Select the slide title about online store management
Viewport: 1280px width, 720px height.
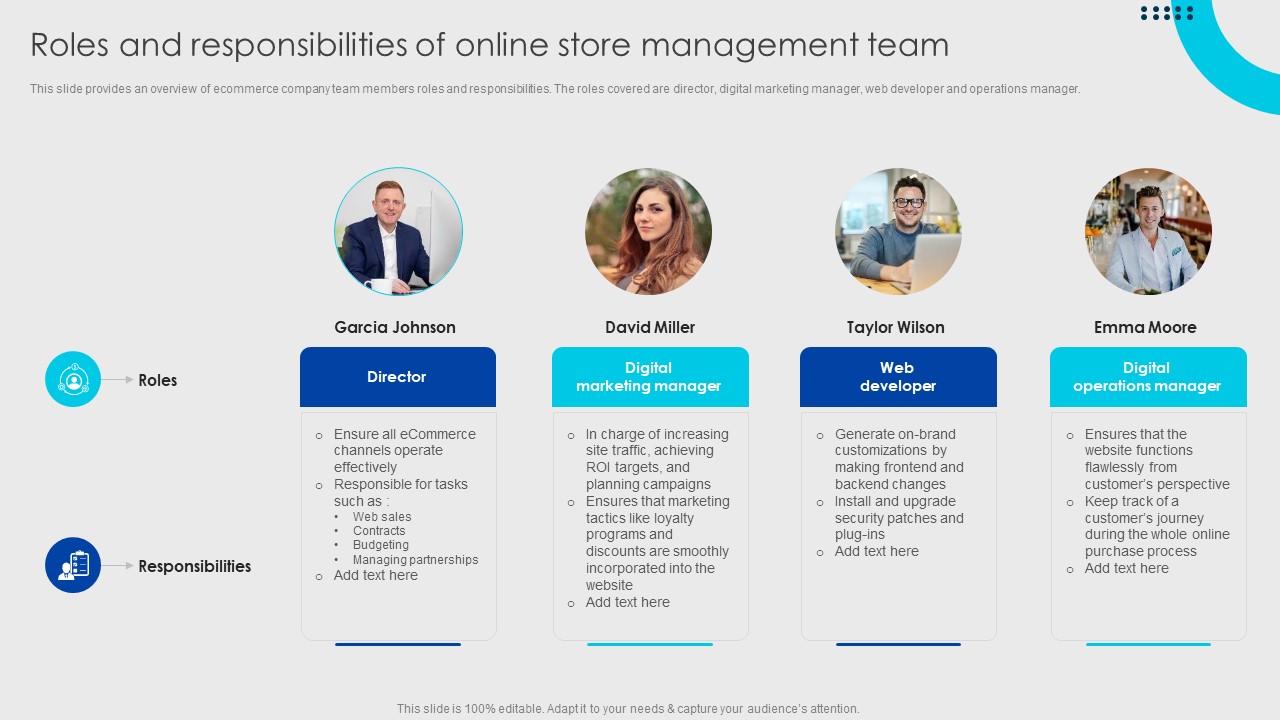[490, 45]
